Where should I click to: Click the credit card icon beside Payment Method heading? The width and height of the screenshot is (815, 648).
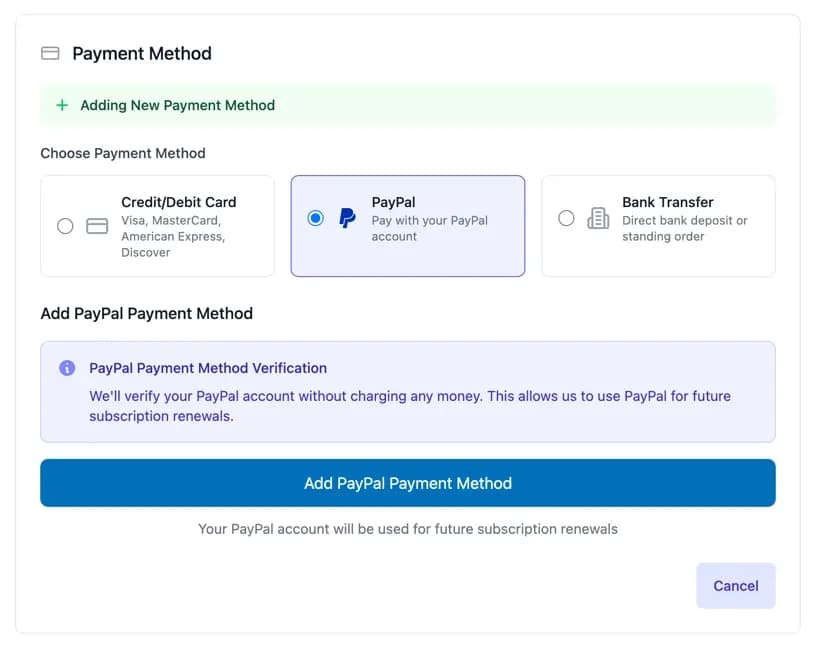click(x=50, y=53)
